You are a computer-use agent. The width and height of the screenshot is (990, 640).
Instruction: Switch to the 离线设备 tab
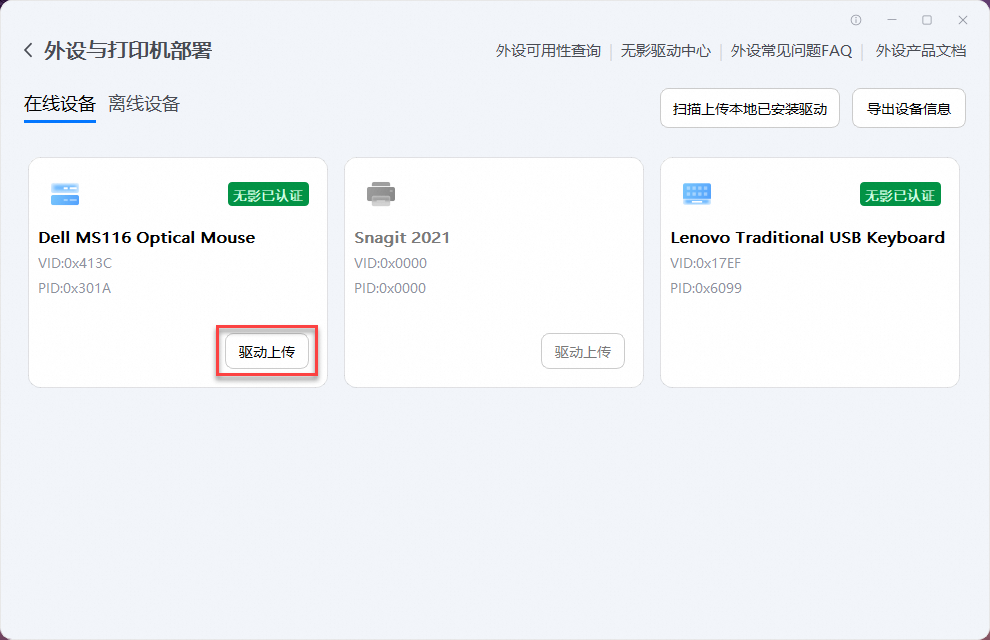(144, 104)
